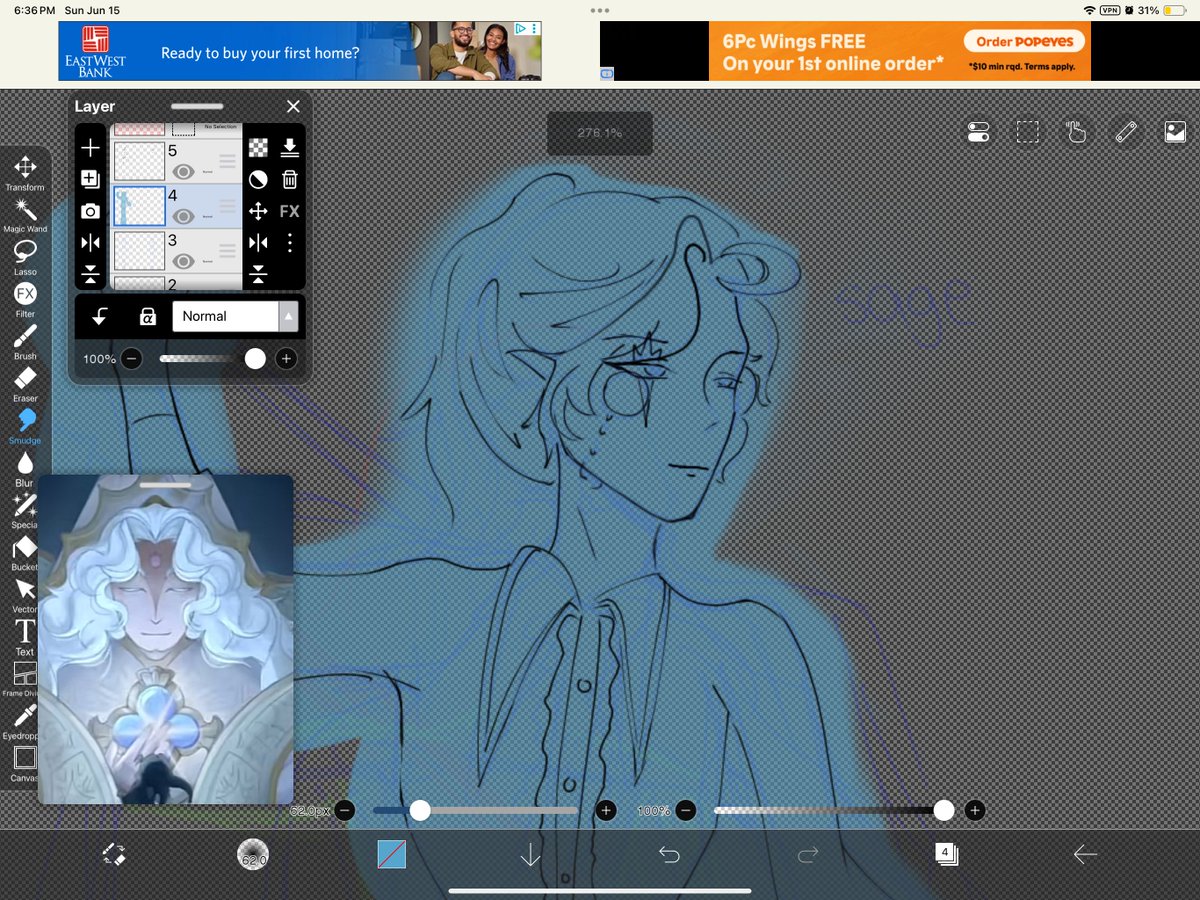1200x900 pixels.
Task: Click the brush size slider track
Action: coord(477,810)
